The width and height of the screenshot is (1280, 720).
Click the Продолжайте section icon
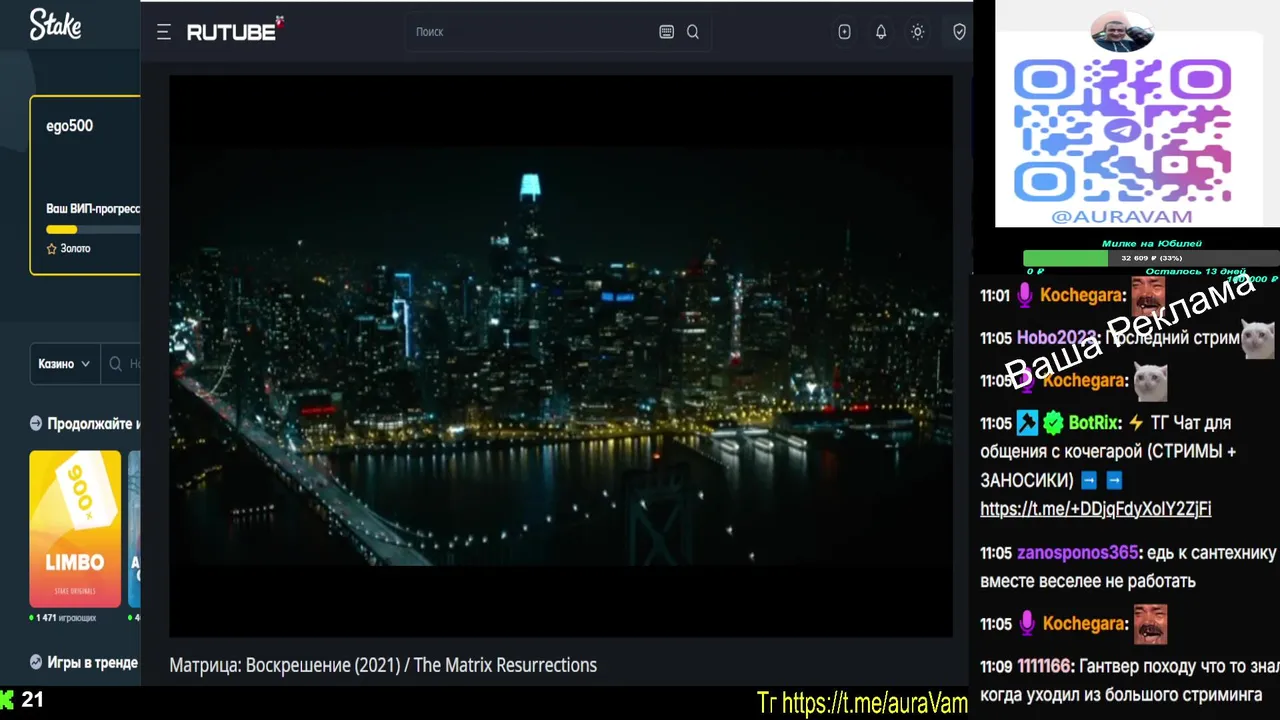pos(36,423)
